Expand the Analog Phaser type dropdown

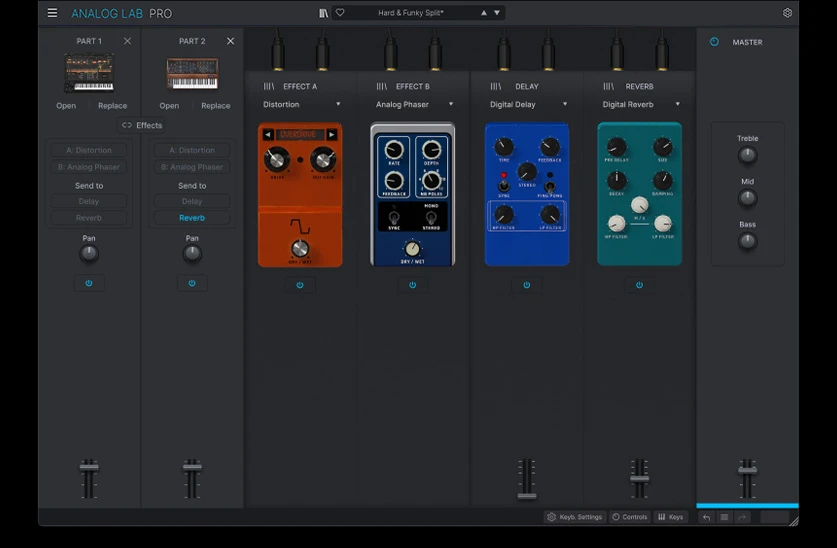tap(451, 104)
